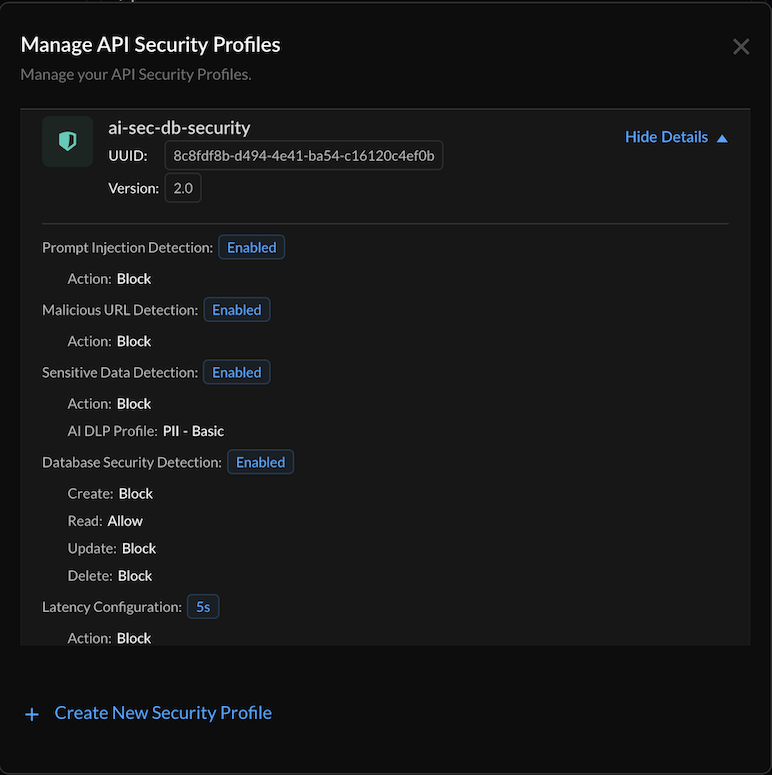The image size is (772, 775).
Task: Click the PII - Basic DLP profile value
Action: pos(193,431)
